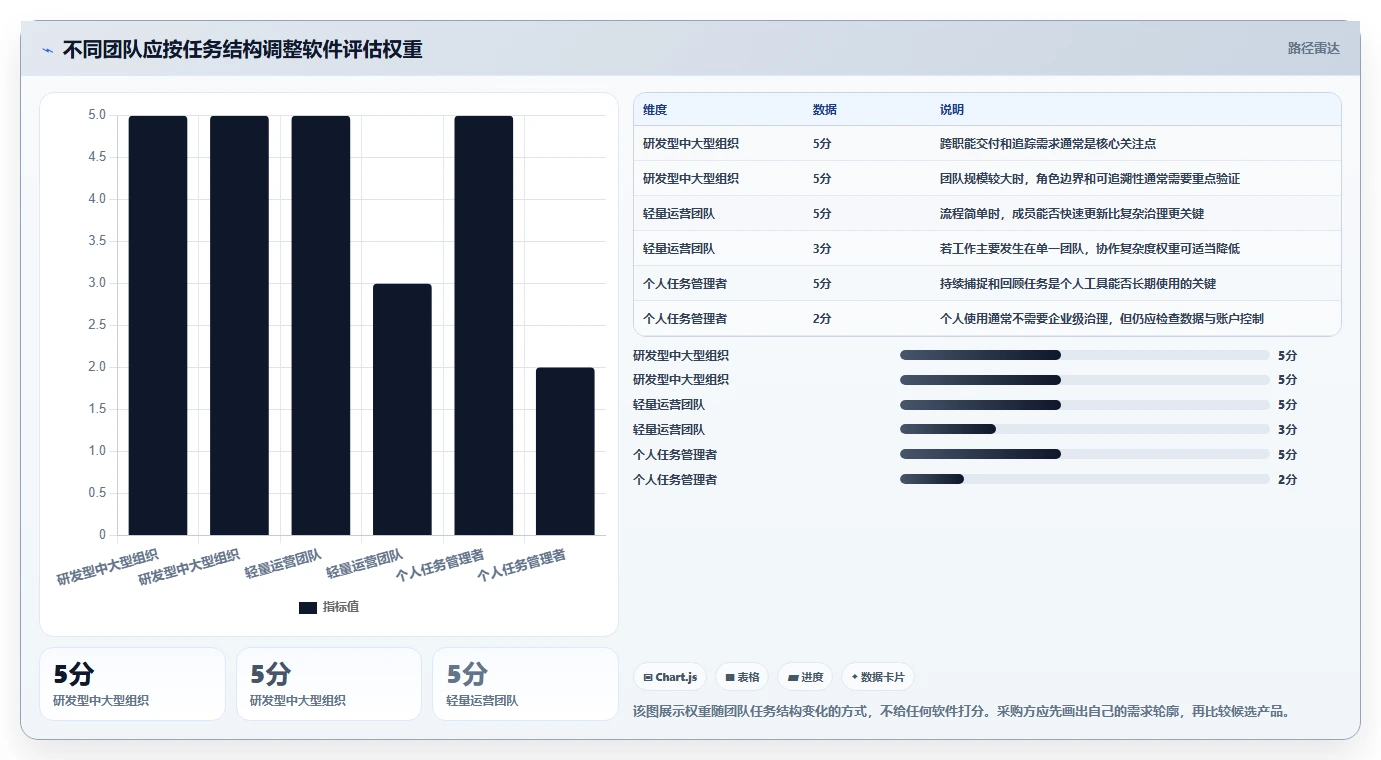
Task: Toggle the 指标值 legend swatch
Action: tap(308, 607)
